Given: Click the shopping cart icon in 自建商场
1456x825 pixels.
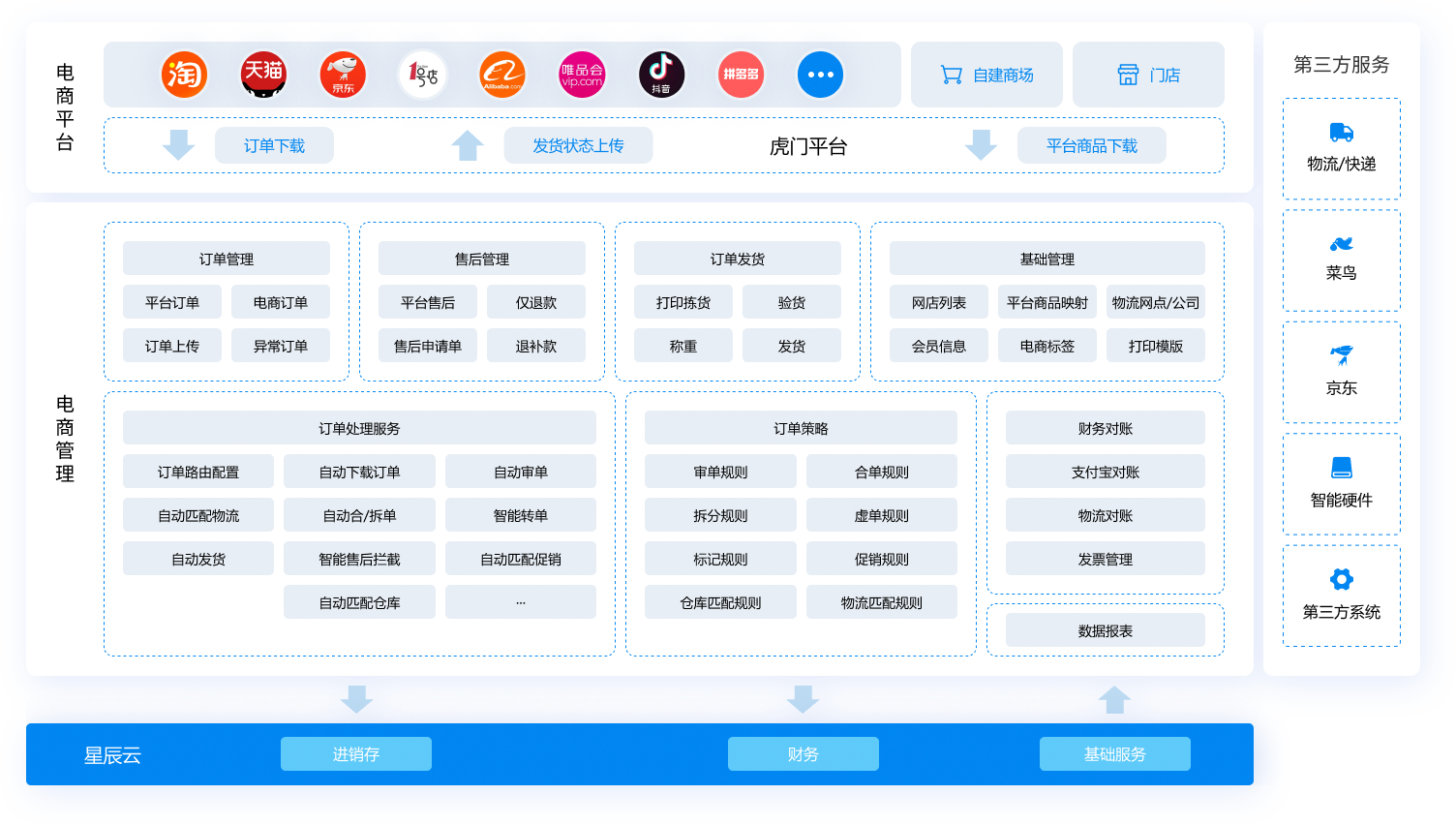Looking at the screenshot, I should 951,75.
